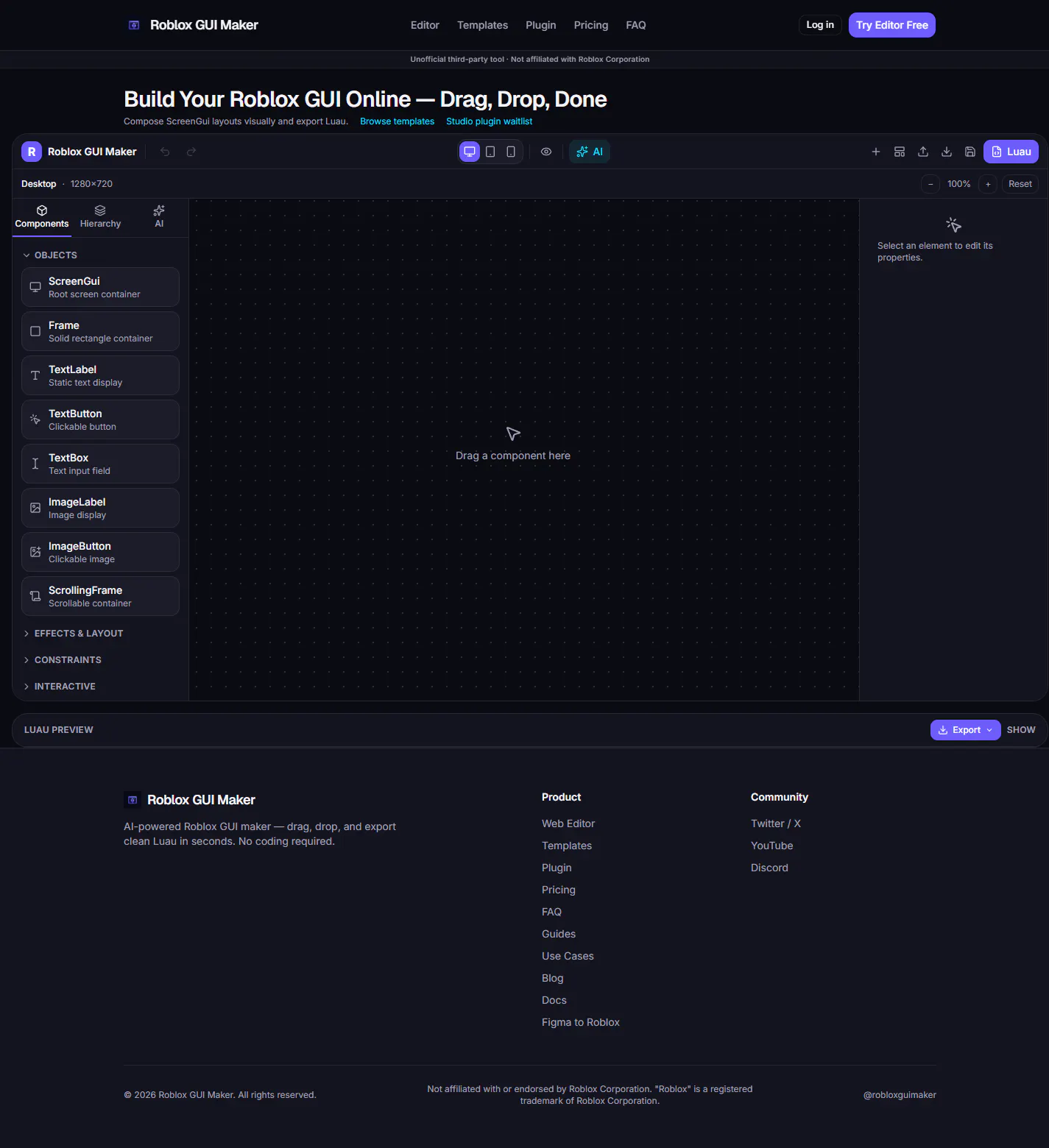Screen dimensions: 1049x1148
Task: Zoom in the canvas with plus button
Action: [x=988, y=184]
